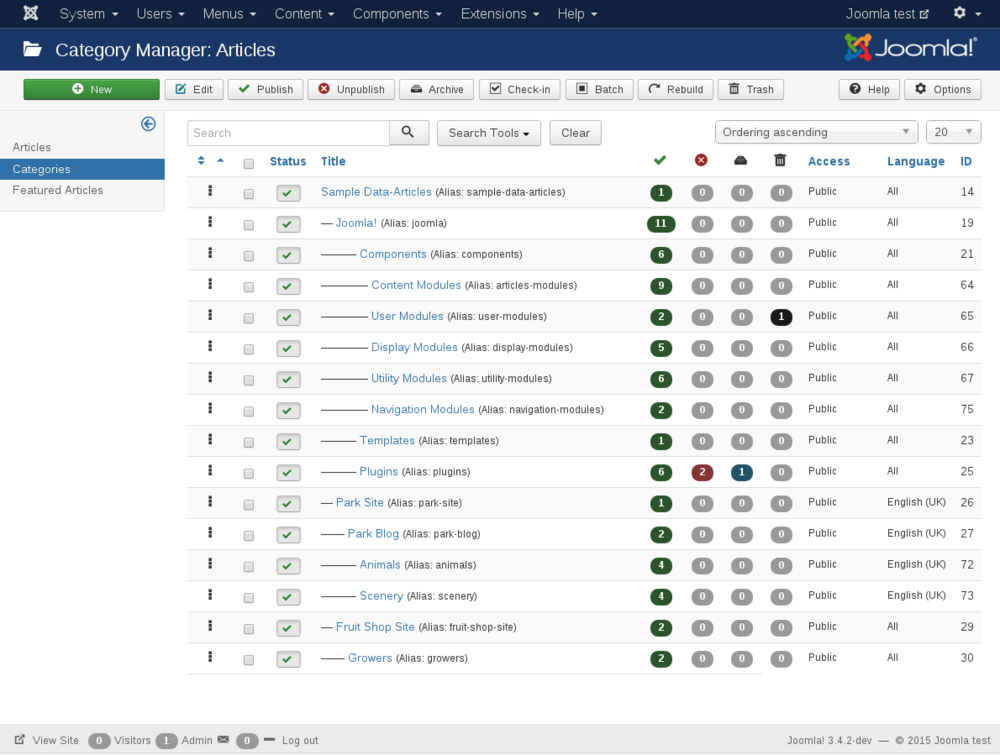Click the search magnifier button
This screenshot has width=1000, height=755.
pos(408,133)
